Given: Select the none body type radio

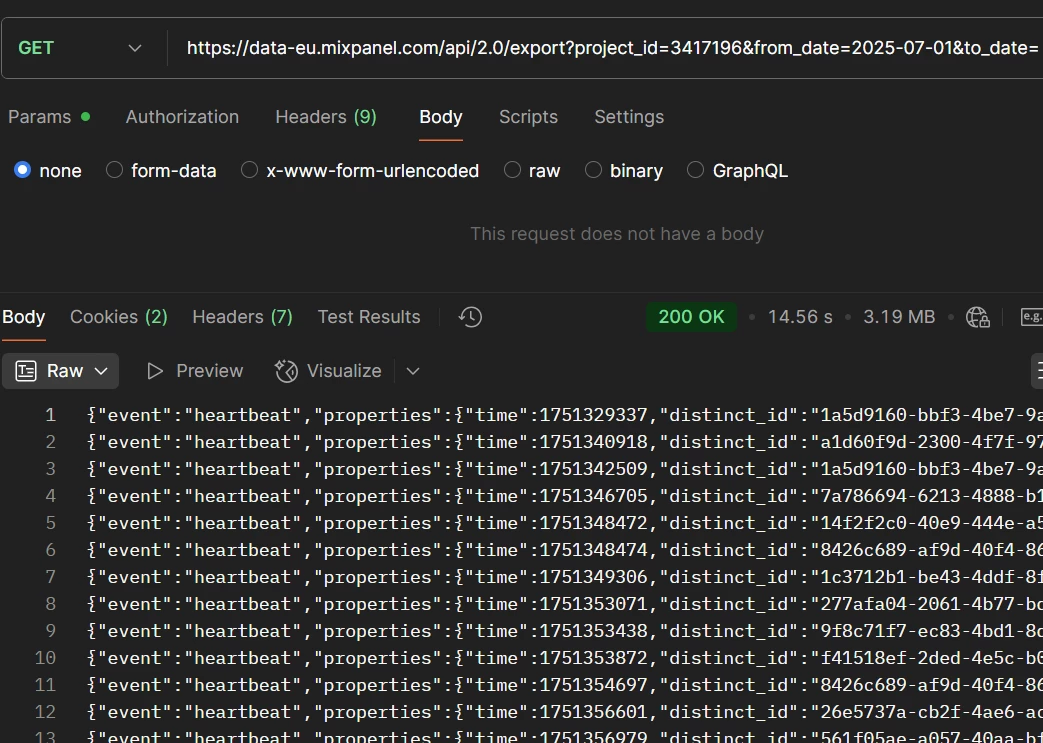Looking at the screenshot, I should point(23,170).
